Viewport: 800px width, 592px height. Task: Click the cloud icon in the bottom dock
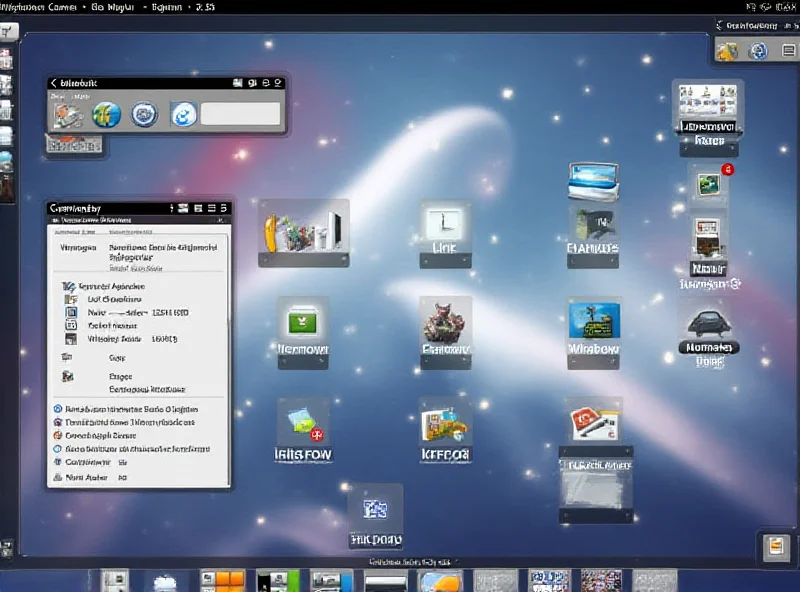[x=164, y=583]
